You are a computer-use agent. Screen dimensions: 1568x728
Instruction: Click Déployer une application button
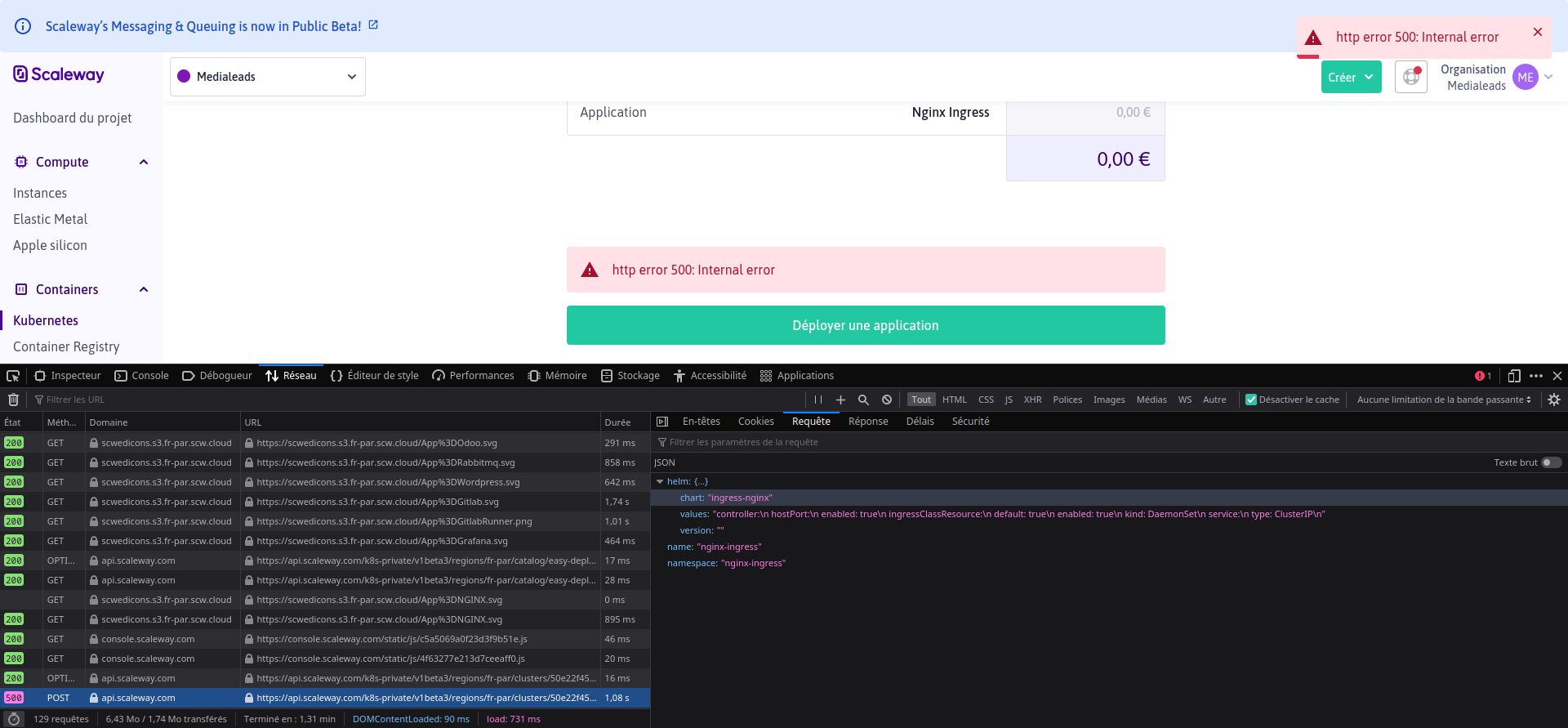pyautogui.click(x=866, y=325)
